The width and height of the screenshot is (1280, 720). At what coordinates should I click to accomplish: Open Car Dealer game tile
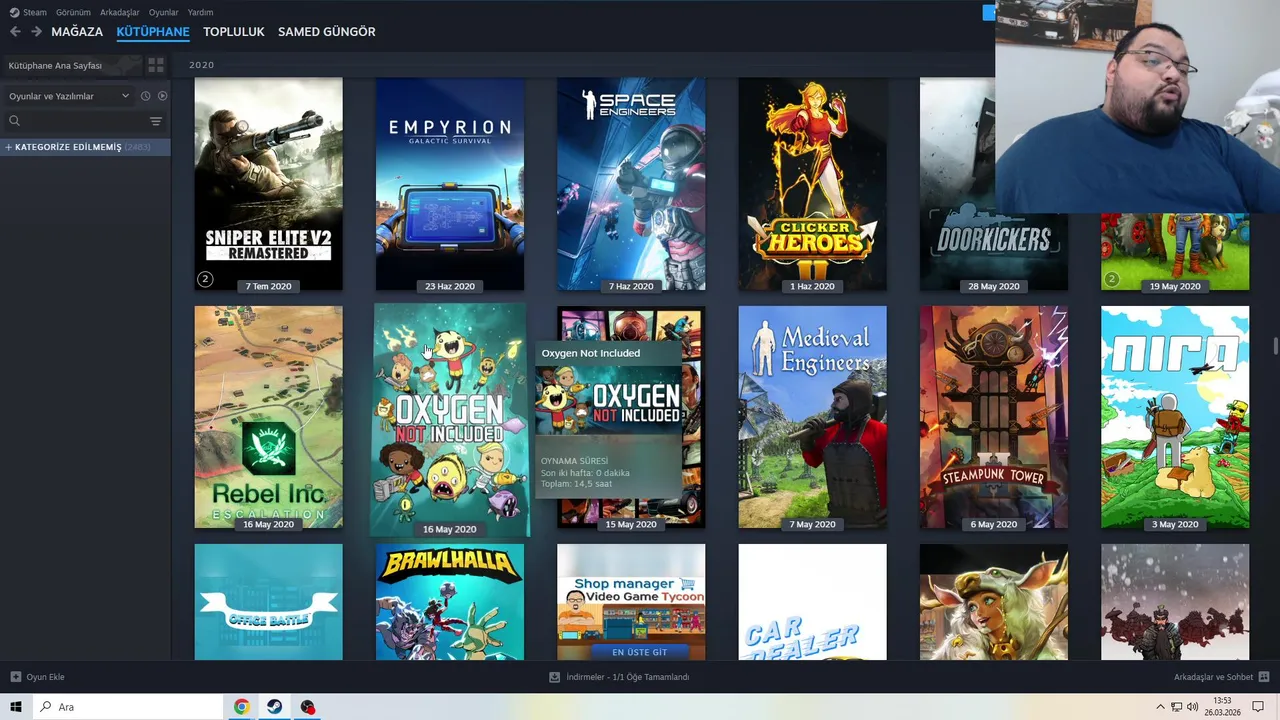(812, 602)
